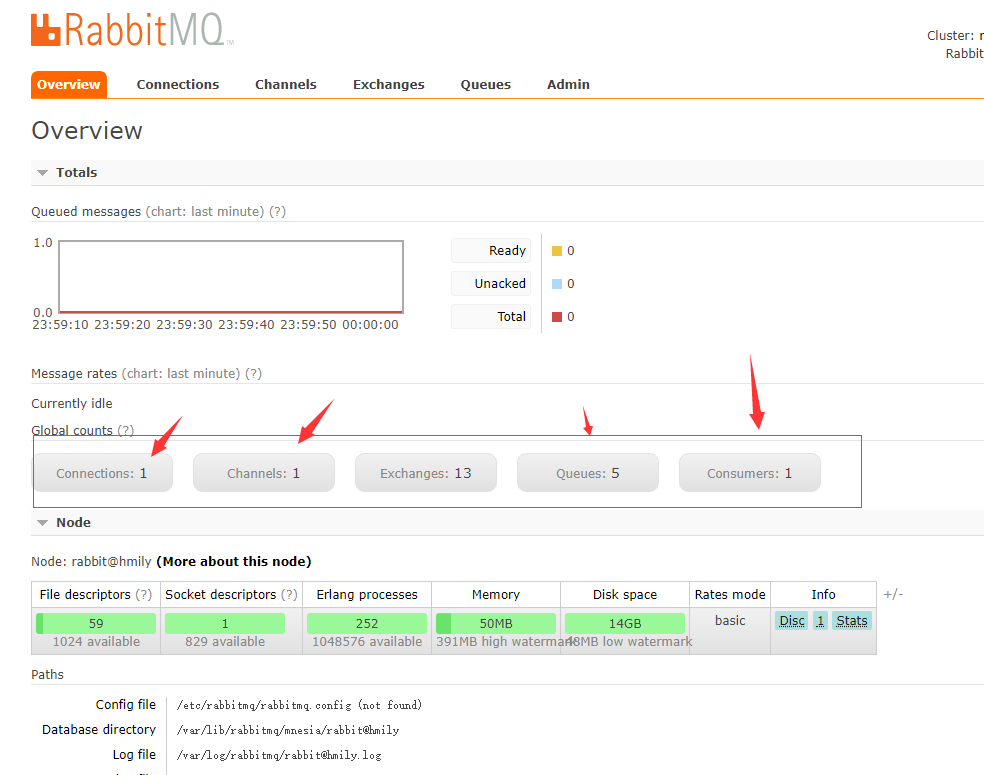Click the Disk space column header
The height and width of the screenshot is (775, 984).
[625, 594]
